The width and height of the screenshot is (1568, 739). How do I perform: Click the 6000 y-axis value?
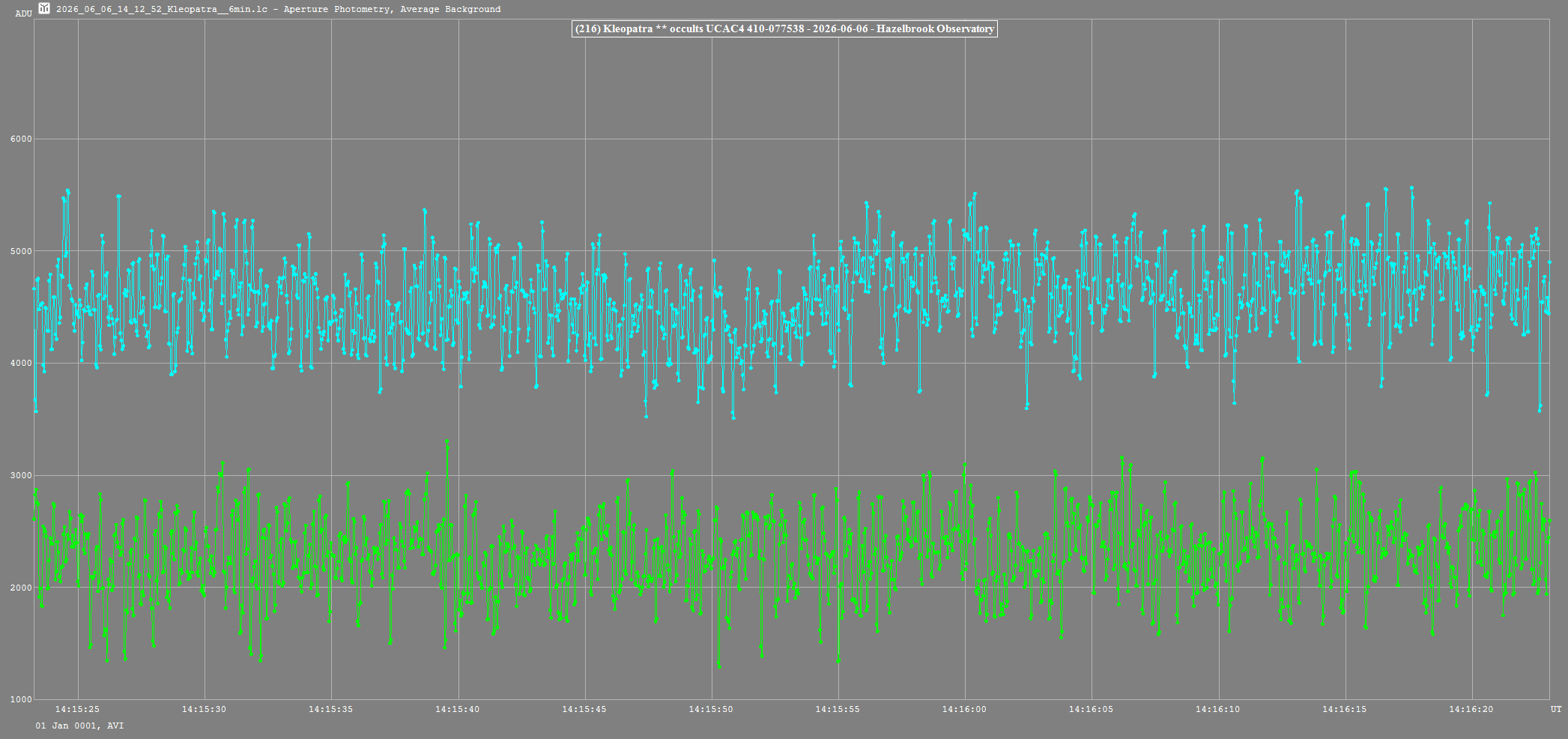click(21, 139)
